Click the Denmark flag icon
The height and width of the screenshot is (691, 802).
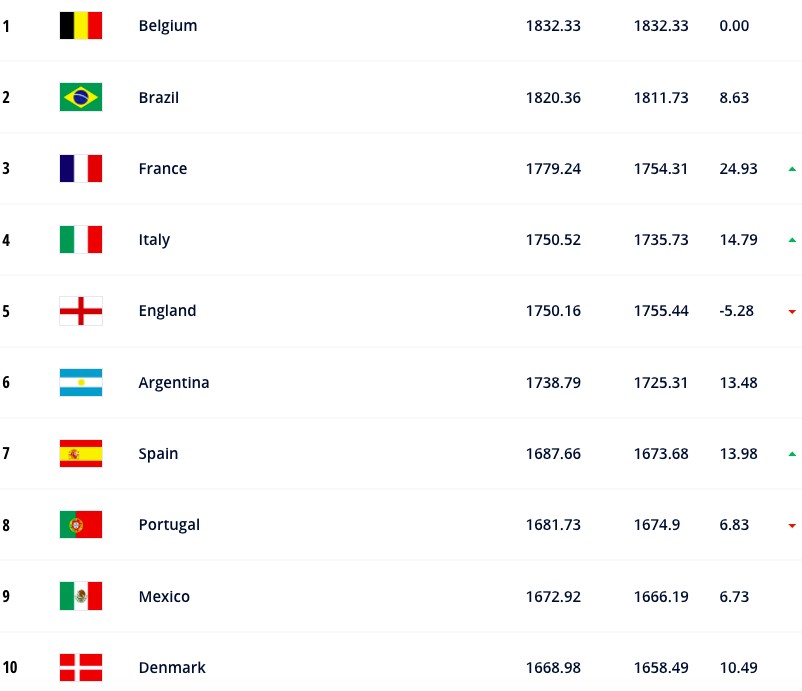(81, 667)
